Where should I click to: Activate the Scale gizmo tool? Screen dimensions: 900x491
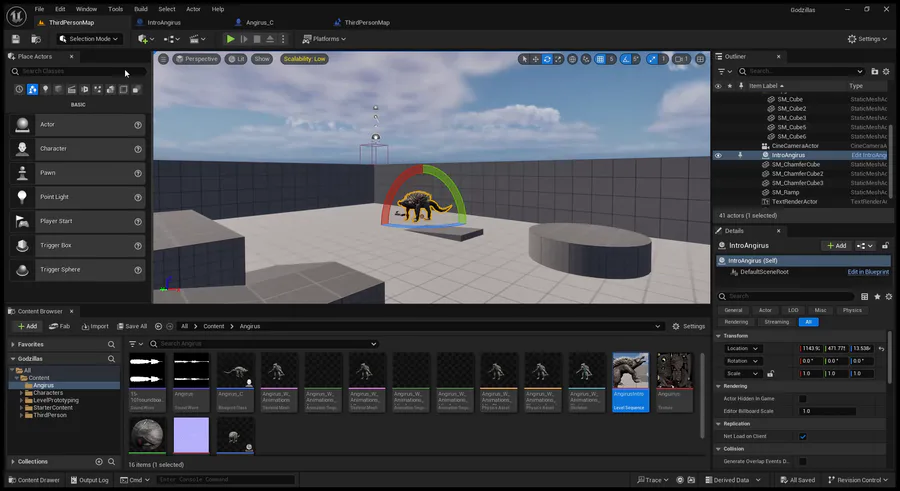coord(558,59)
